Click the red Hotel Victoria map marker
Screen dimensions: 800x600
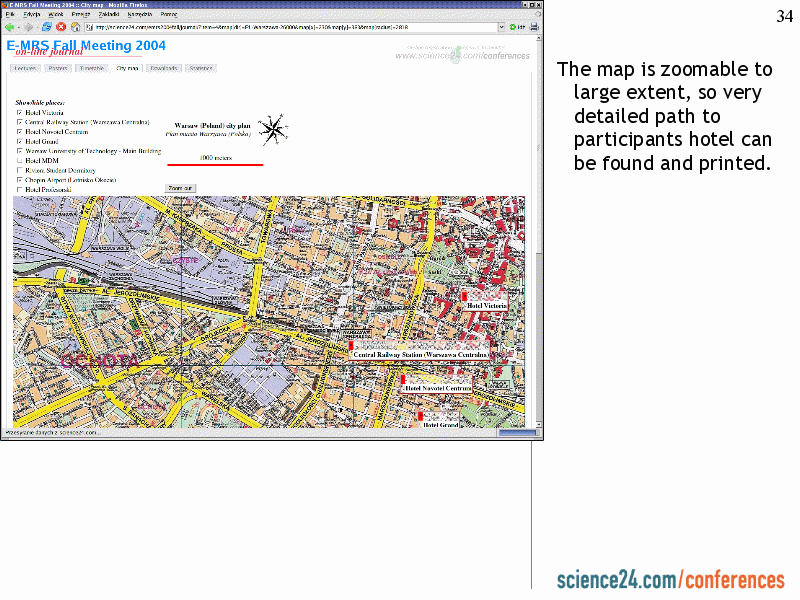click(x=464, y=296)
